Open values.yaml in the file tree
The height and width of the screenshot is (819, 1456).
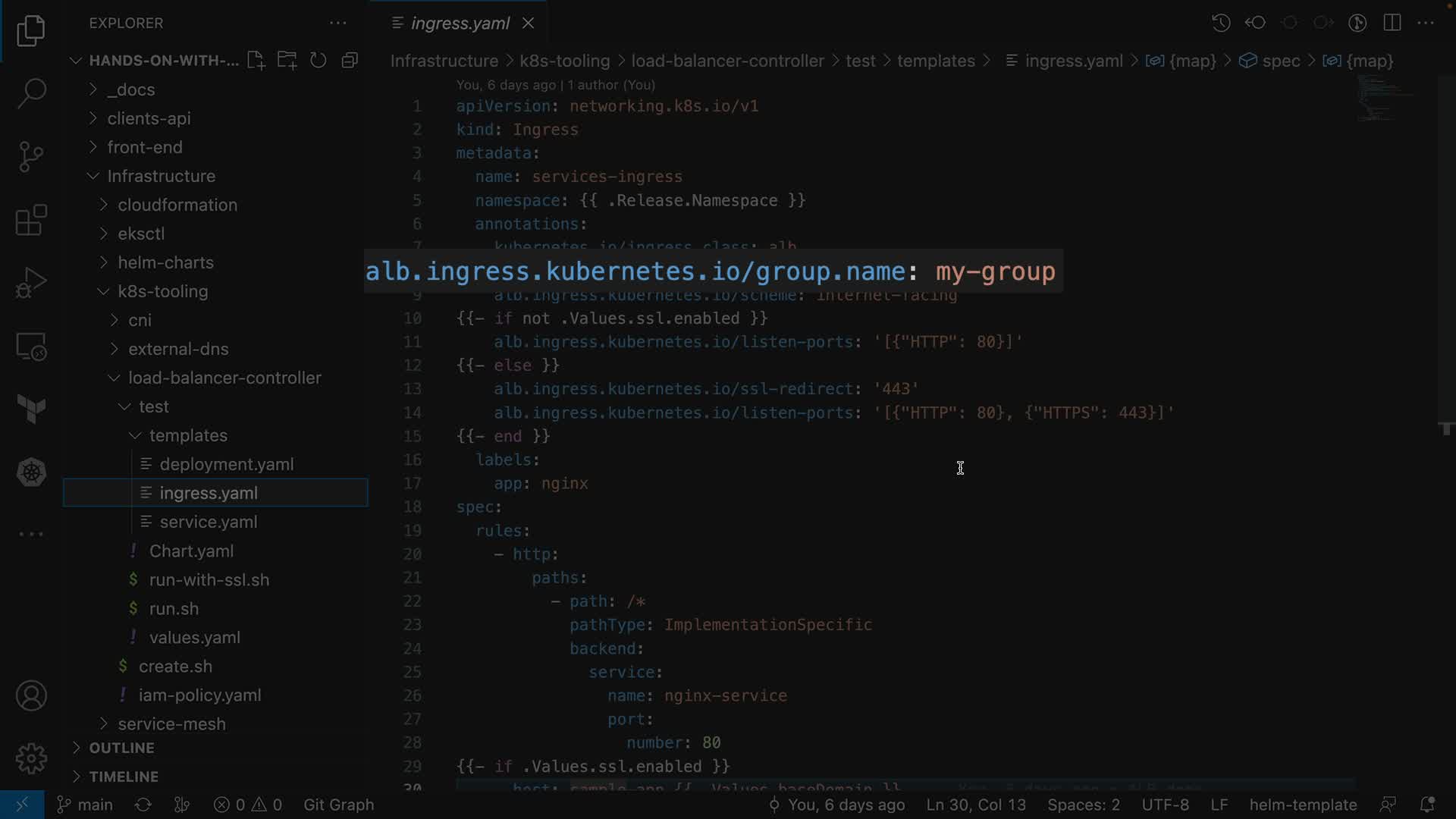[194, 638]
